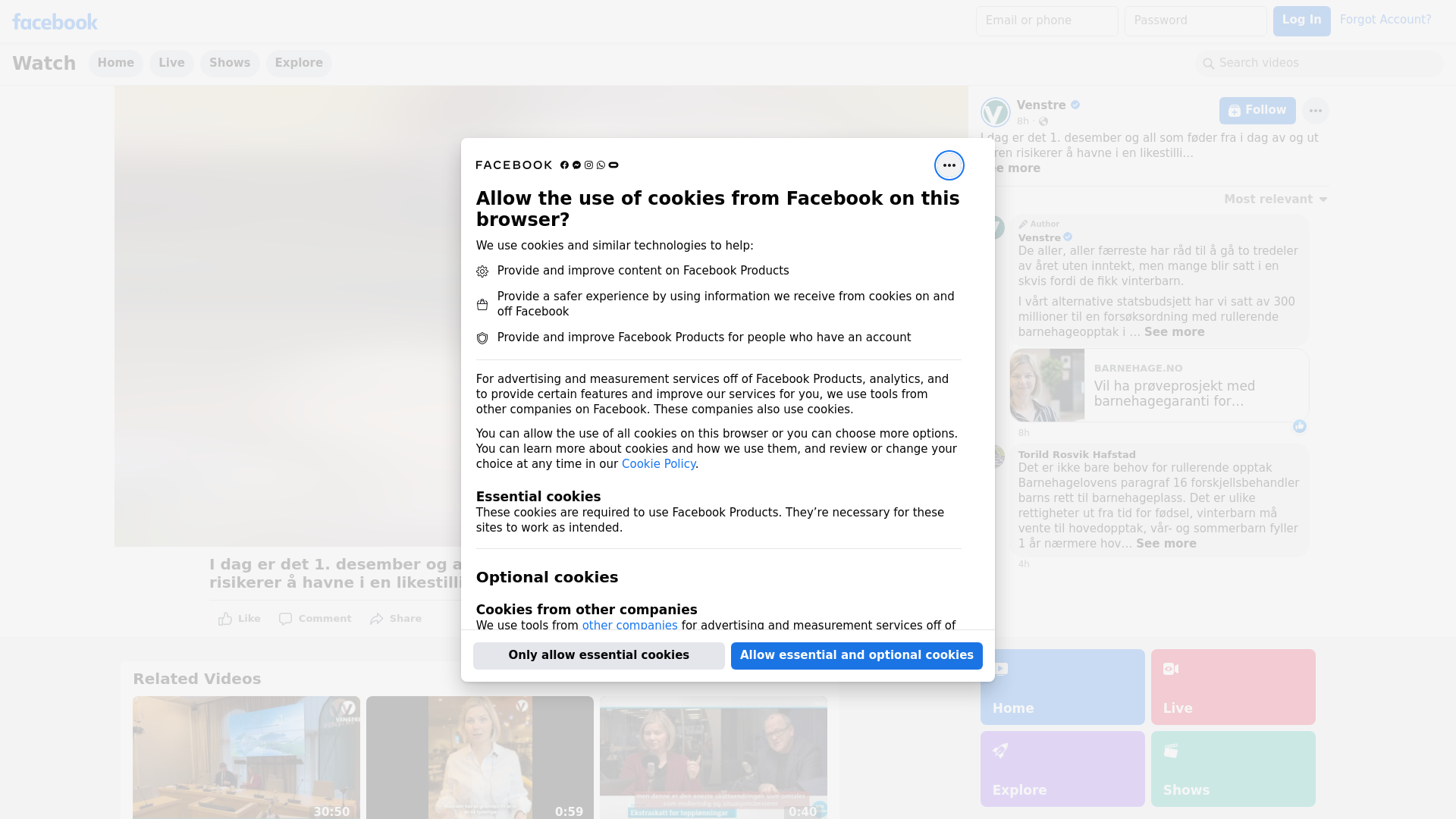Viewport: 1456px width, 819px height.
Task: Open the Shows tile in Watch shortcuts
Action: point(1233,769)
